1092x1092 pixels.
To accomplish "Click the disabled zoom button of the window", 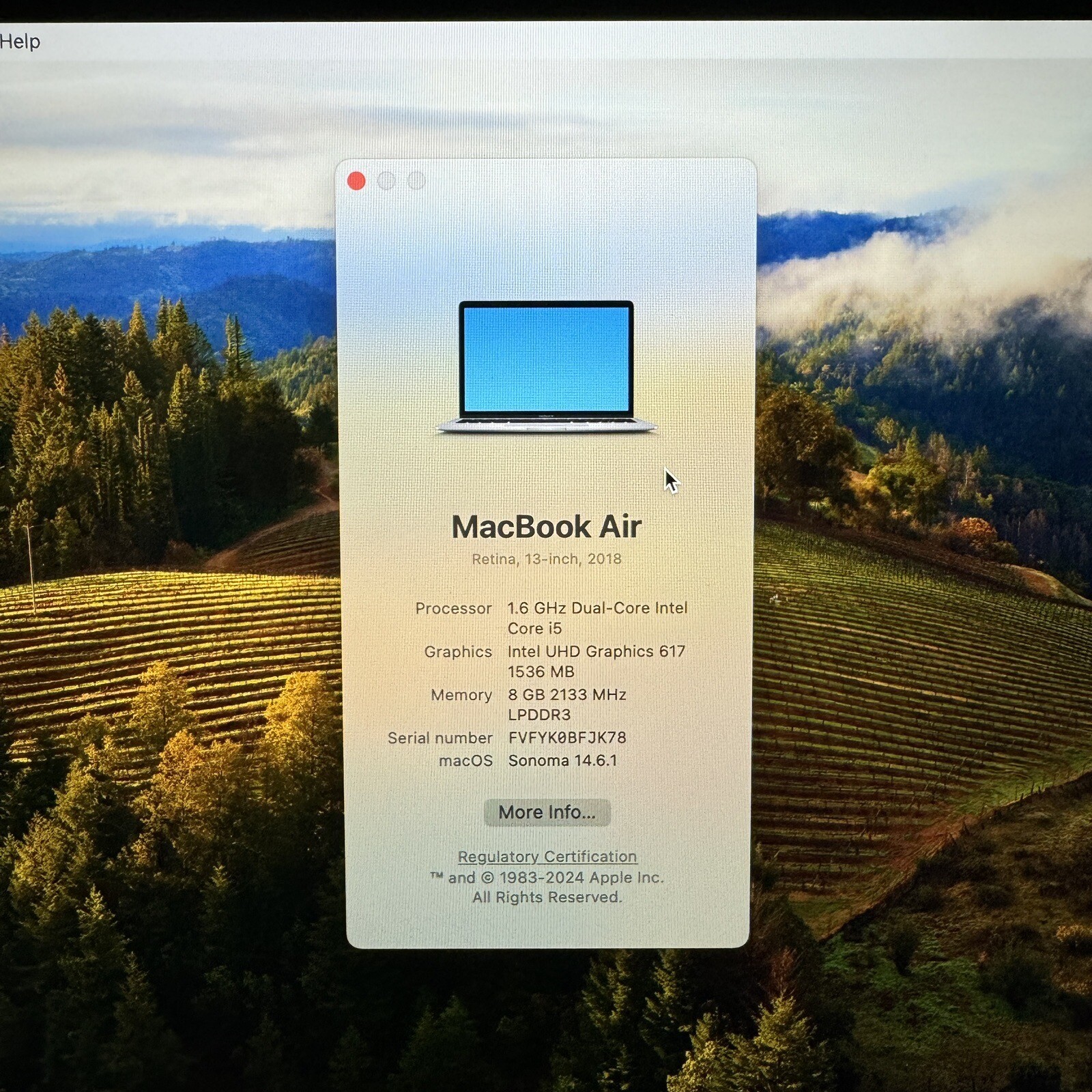I will [416, 181].
